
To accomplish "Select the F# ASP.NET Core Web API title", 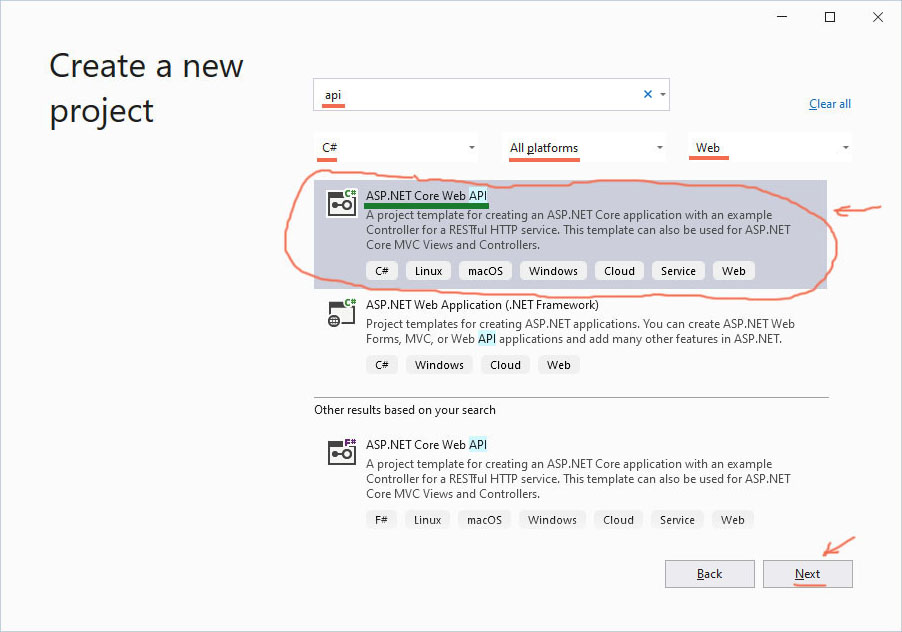I will click(x=426, y=445).
